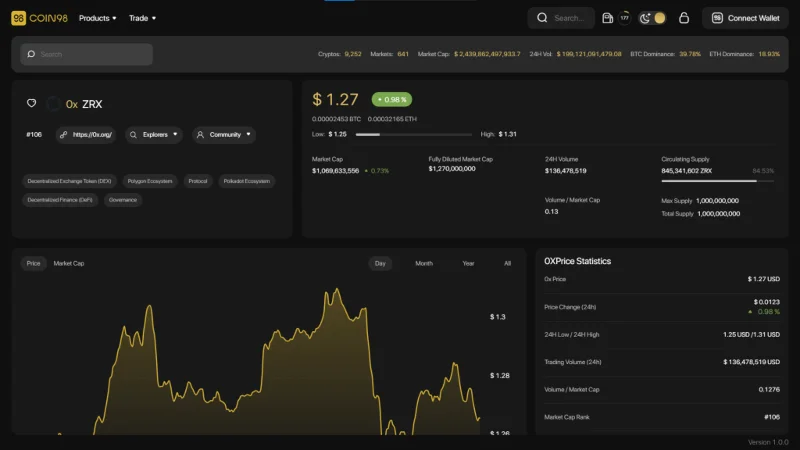
Task: Open the Trade menu
Action: pyautogui.click(x=142, y=18)
